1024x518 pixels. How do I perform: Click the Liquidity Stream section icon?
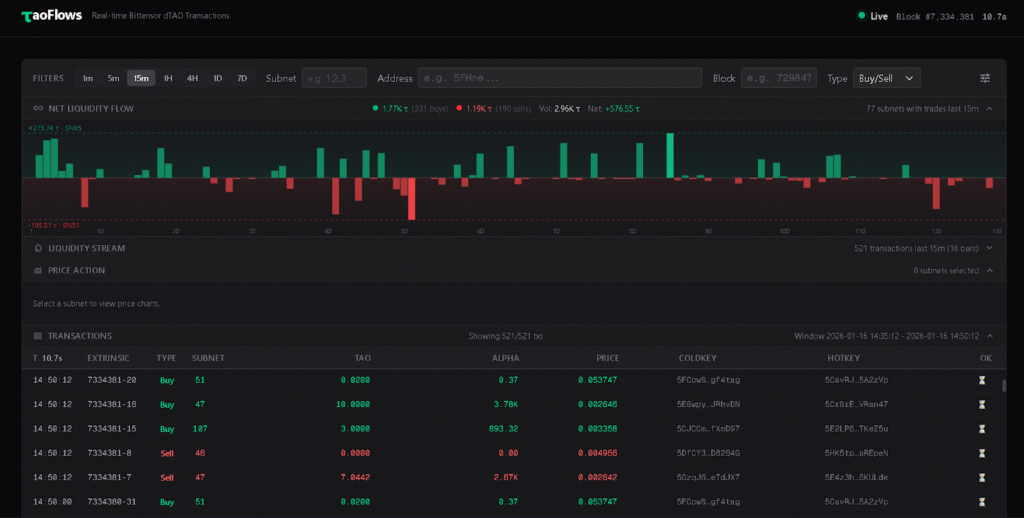(38, 248)
